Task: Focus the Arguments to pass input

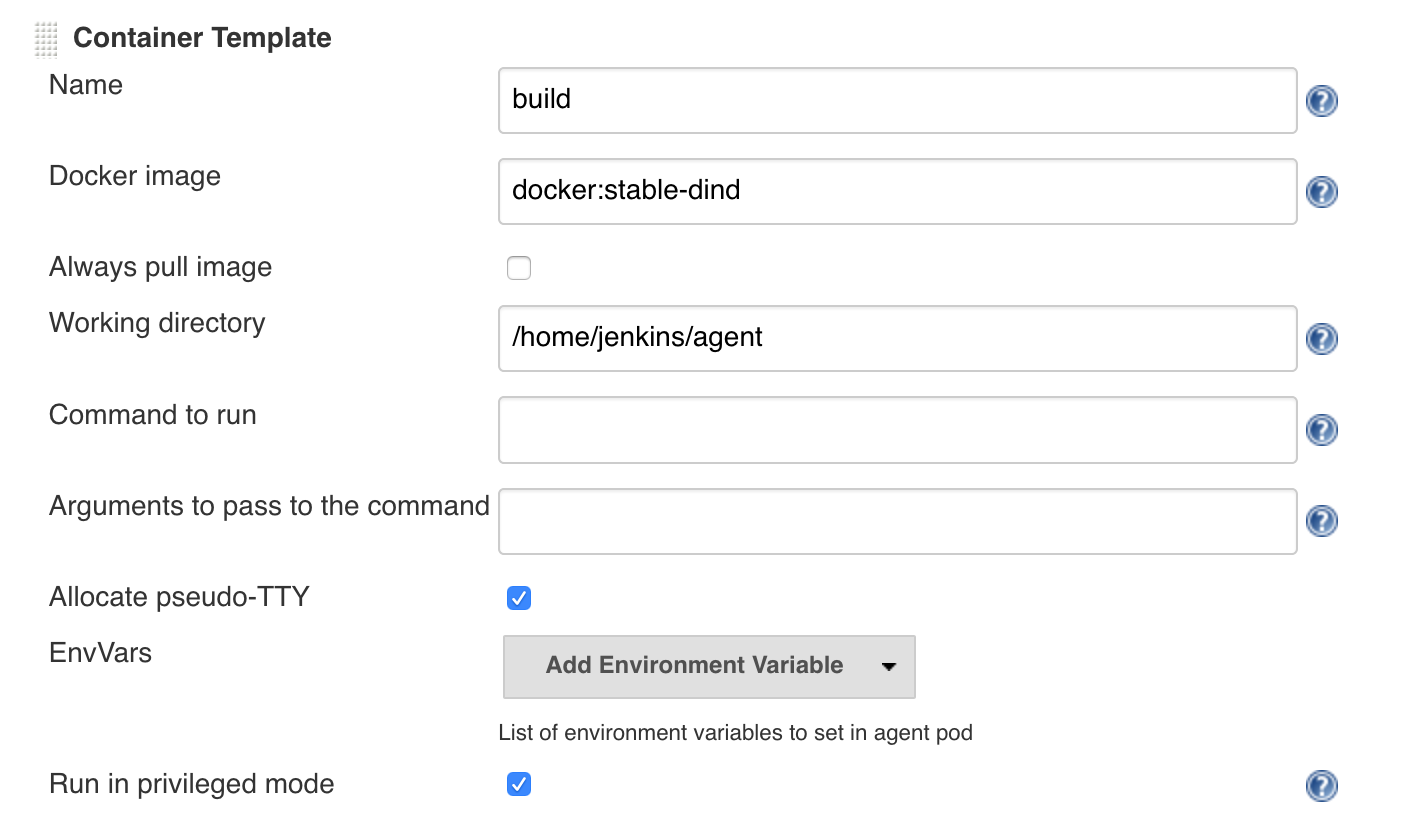Action: tap(897, 521)
